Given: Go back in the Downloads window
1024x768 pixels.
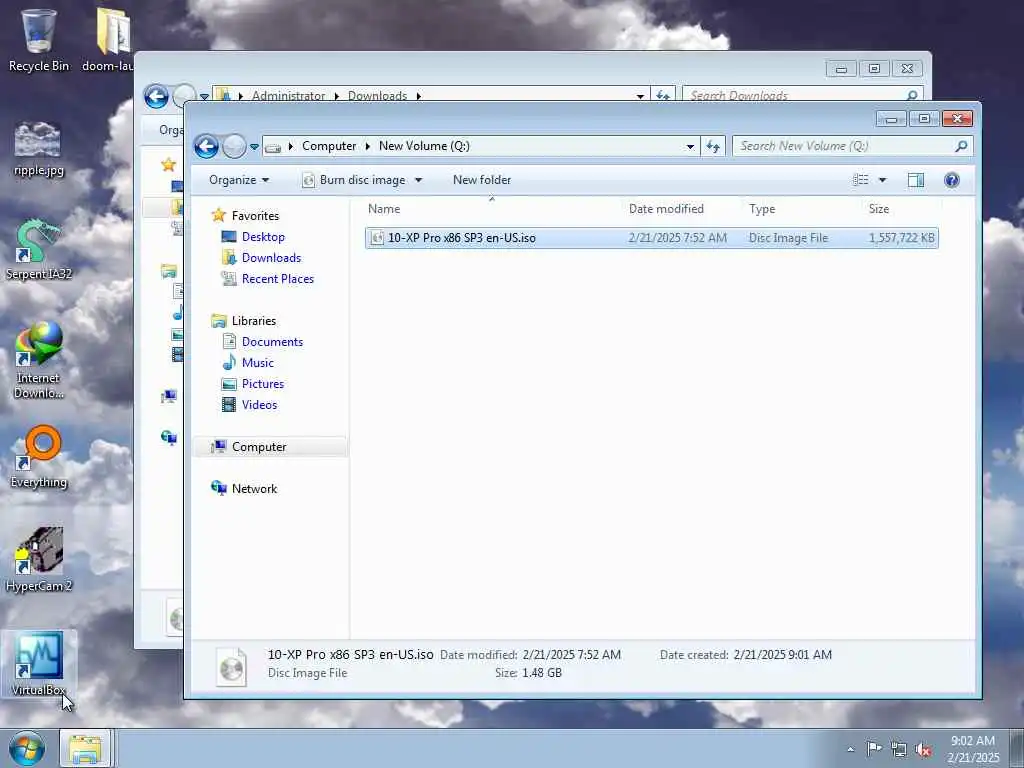Looking at the screenshot, I should pyautogui.click(x=156, y=97).
